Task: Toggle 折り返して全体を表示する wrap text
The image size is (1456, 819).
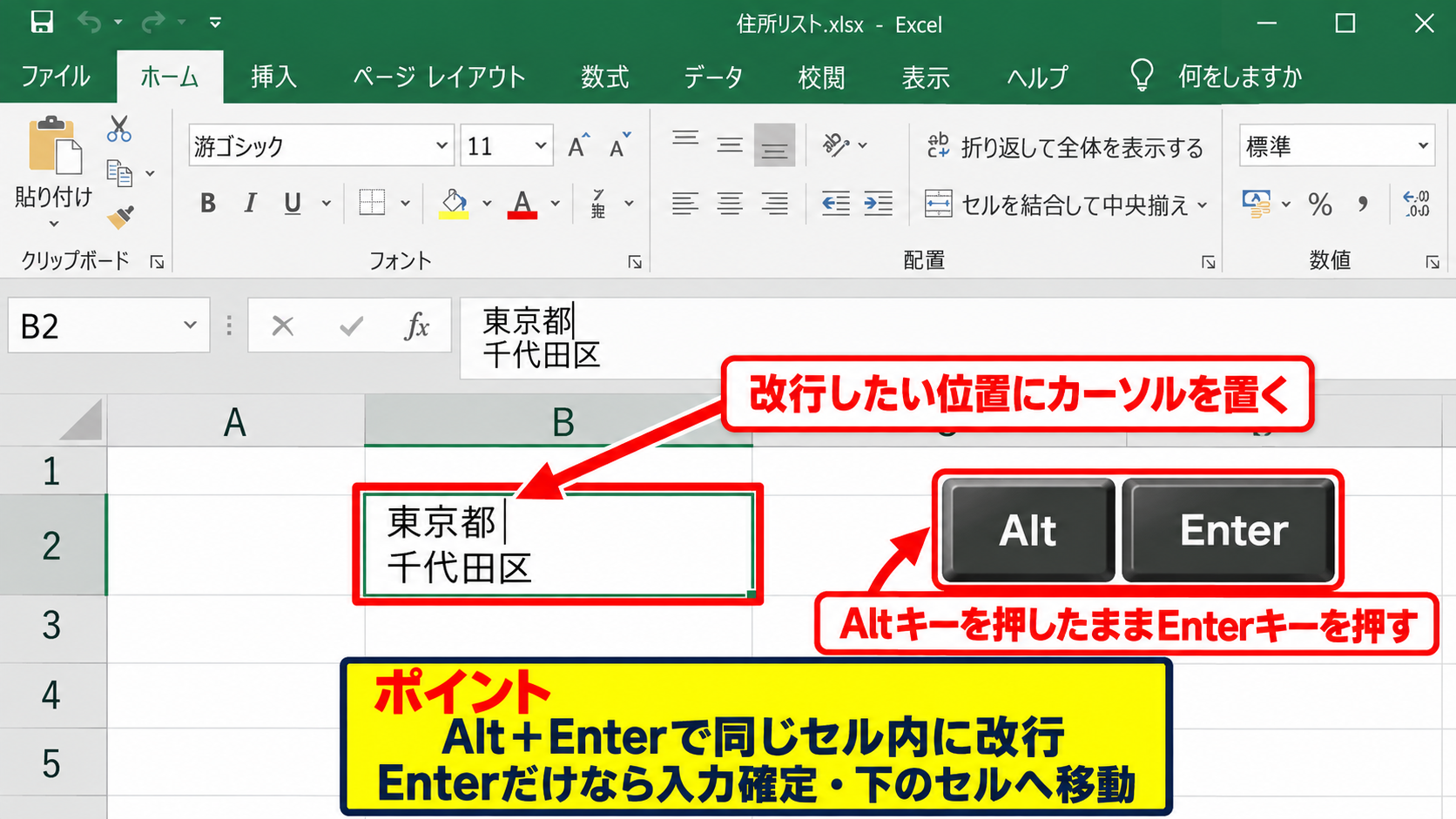Action: pos(1065,147)
